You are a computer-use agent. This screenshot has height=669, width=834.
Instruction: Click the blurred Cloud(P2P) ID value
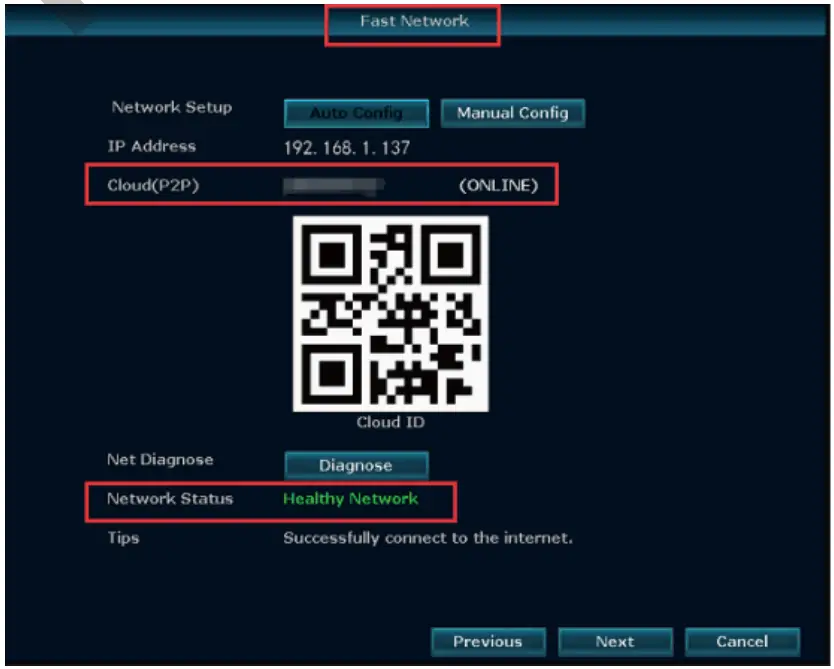(x=333, y=186)
